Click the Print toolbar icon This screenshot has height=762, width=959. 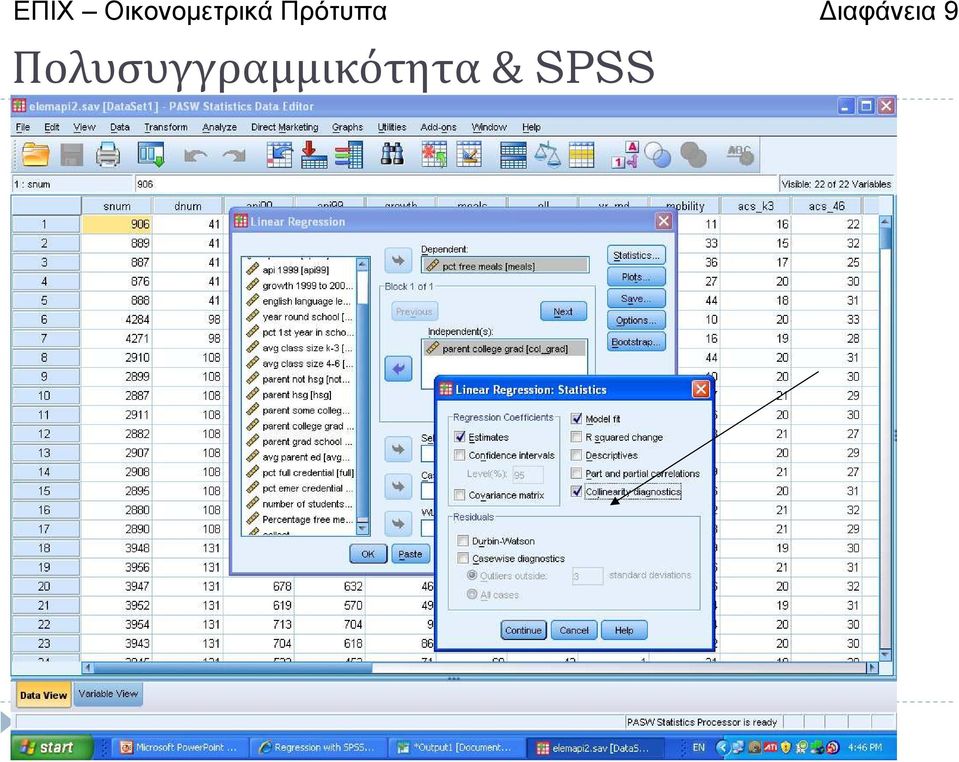point(108,155)
